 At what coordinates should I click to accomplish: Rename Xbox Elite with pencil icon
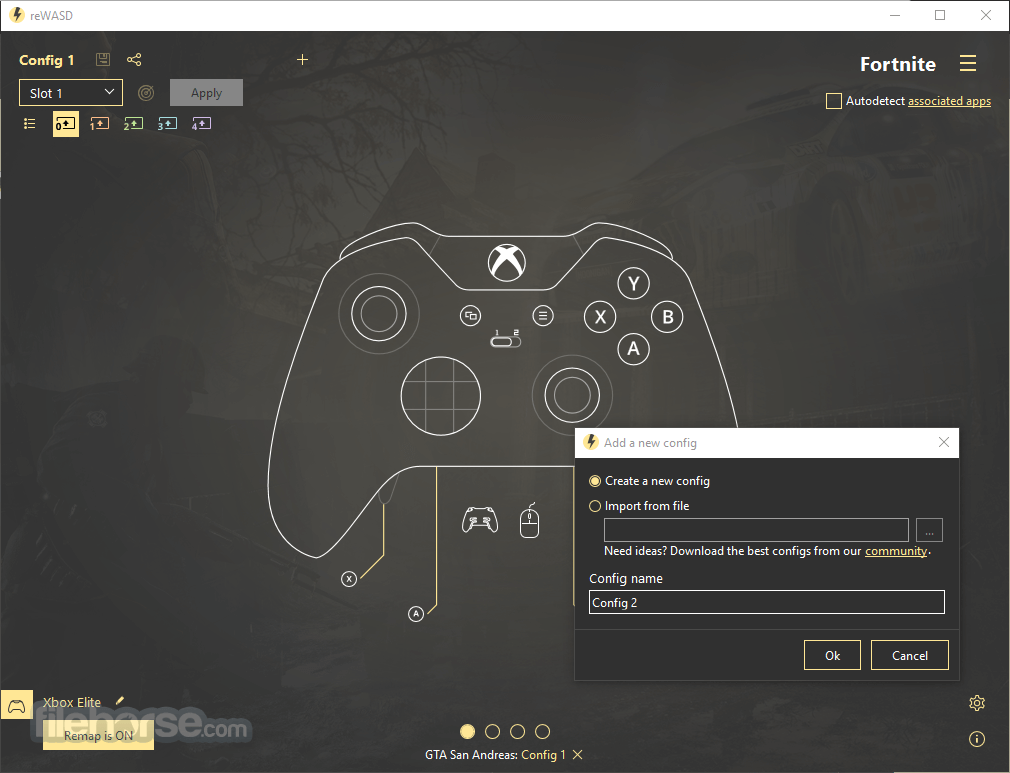(119, 701)
